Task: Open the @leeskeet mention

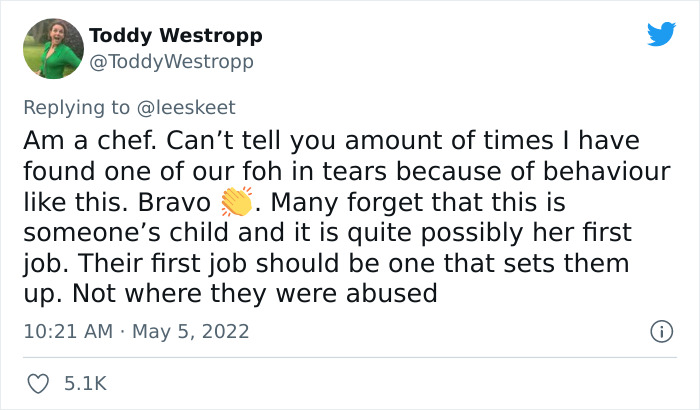Action: [x=186, y=108]
